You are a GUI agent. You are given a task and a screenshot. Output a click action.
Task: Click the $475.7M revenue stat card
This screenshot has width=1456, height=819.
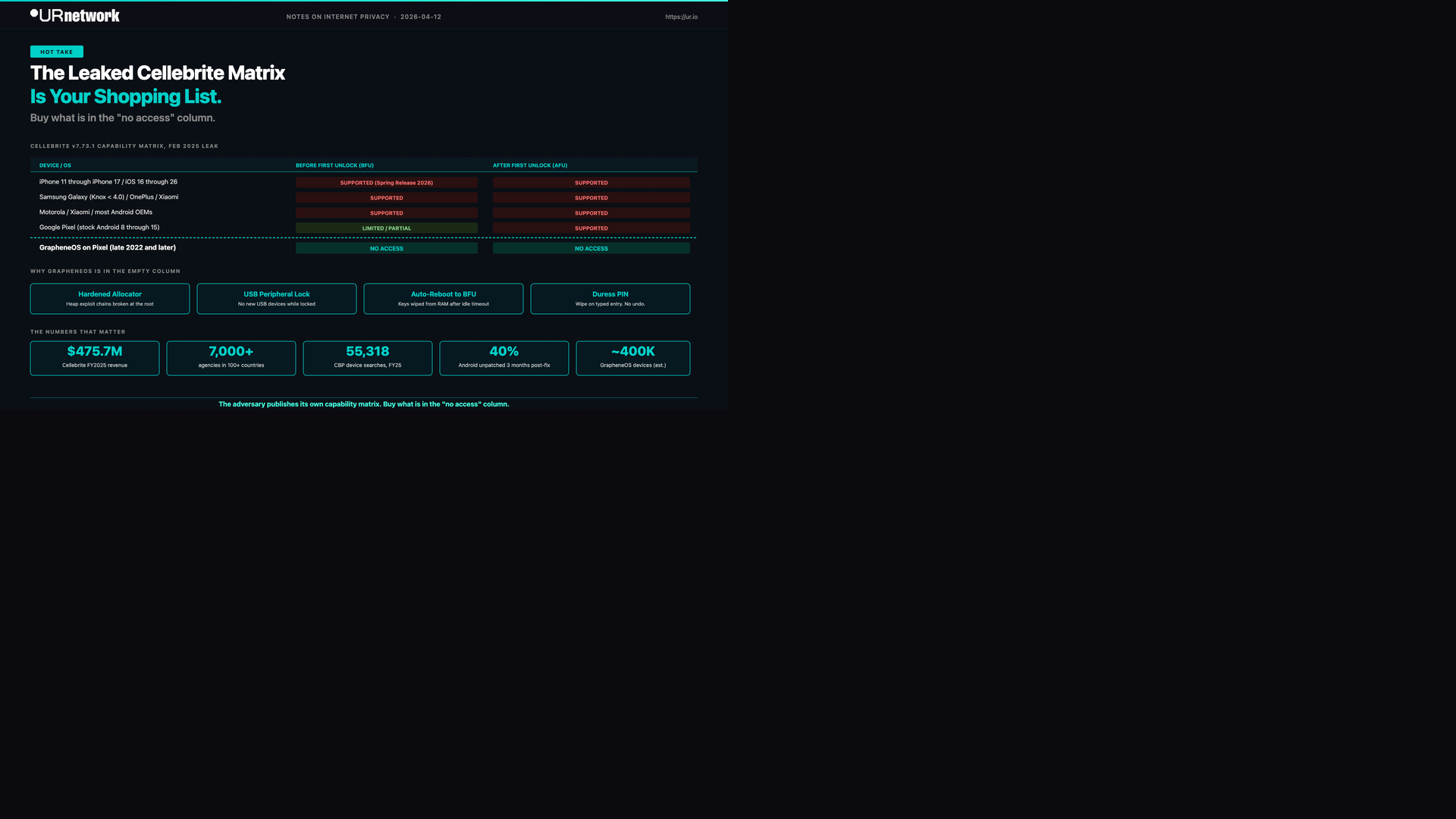[95, 358]
